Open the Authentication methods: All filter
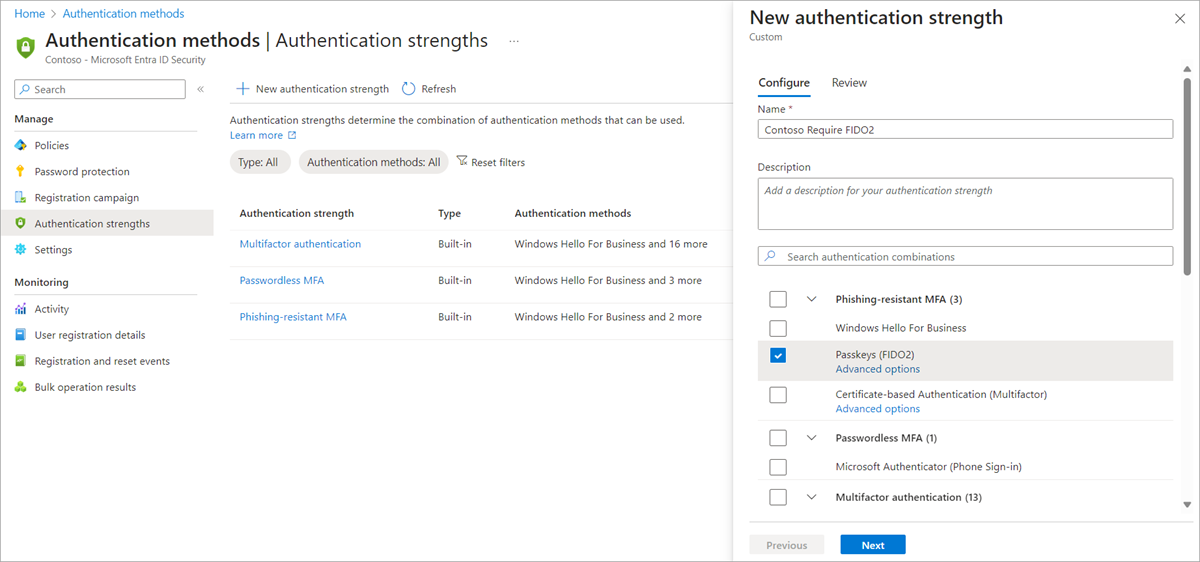Screen dimensions: 1200x562 [373, 162]
